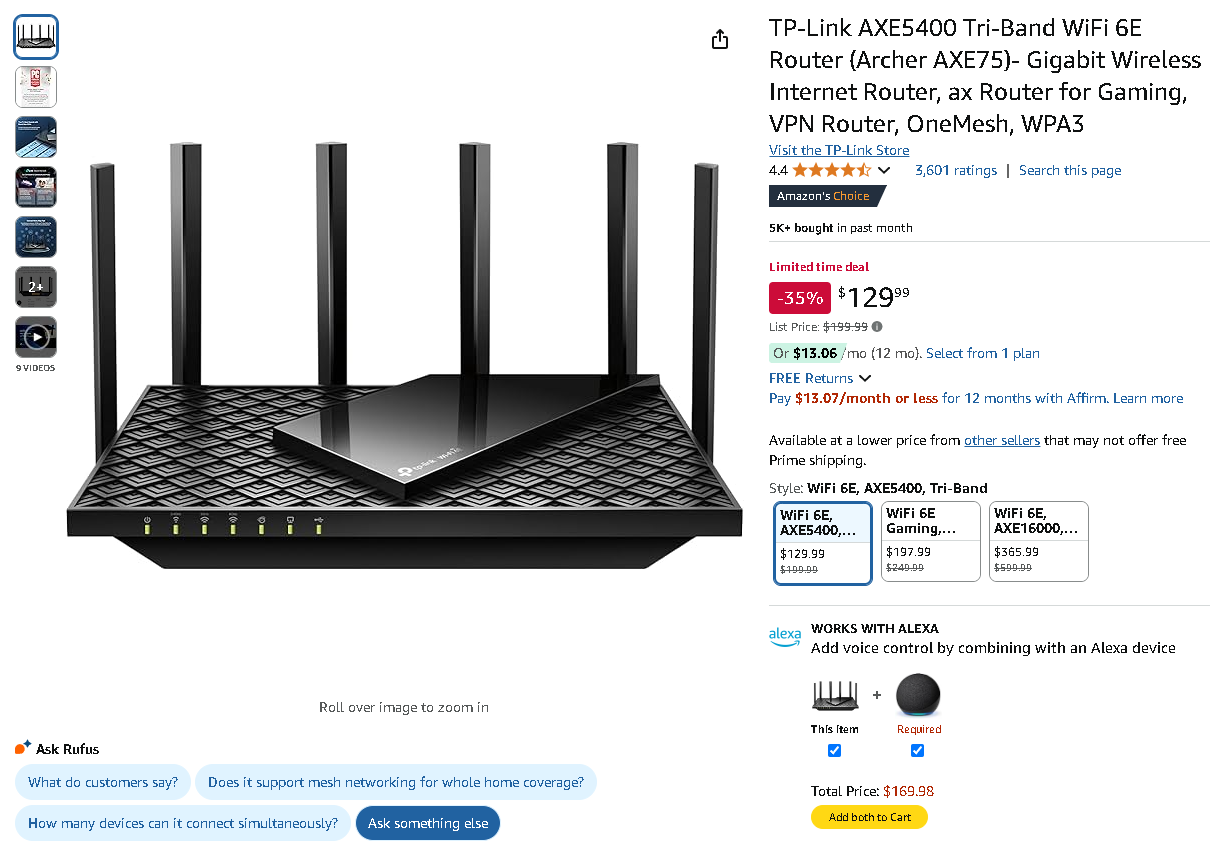The image size is (1214, 846).
Task: Expand the star rating dropdown chevron
Action: tap(883, 171)
